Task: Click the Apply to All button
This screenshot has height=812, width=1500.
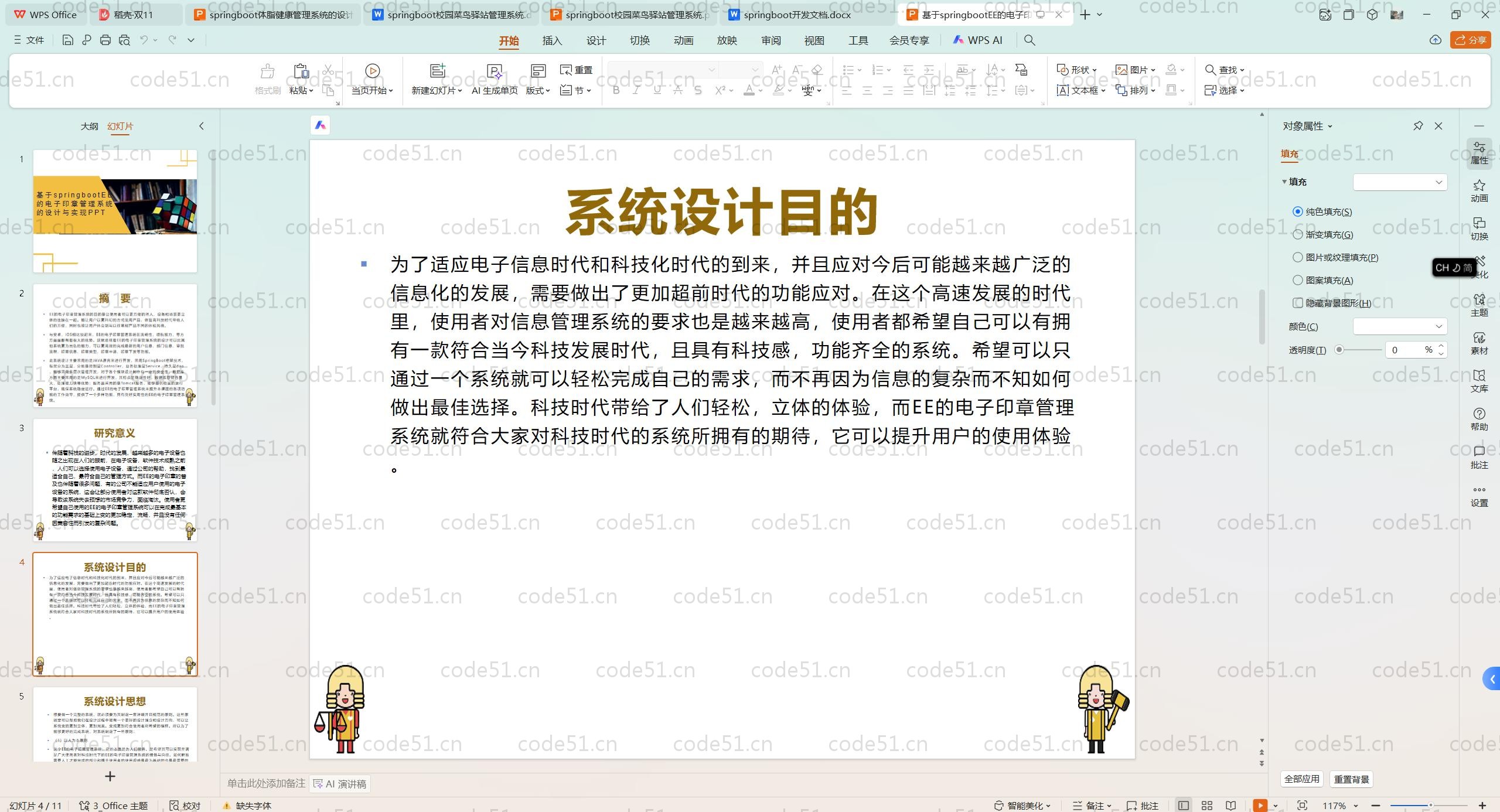Action: (x=1301, y=779)
